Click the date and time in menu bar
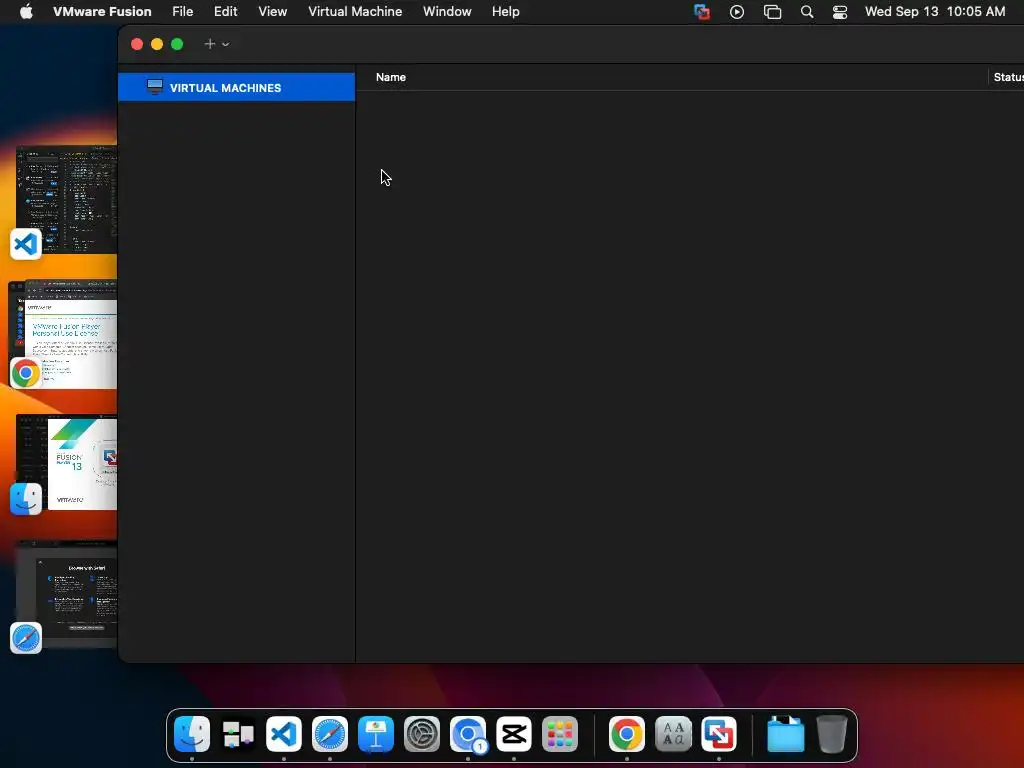 tap(935, 11)
